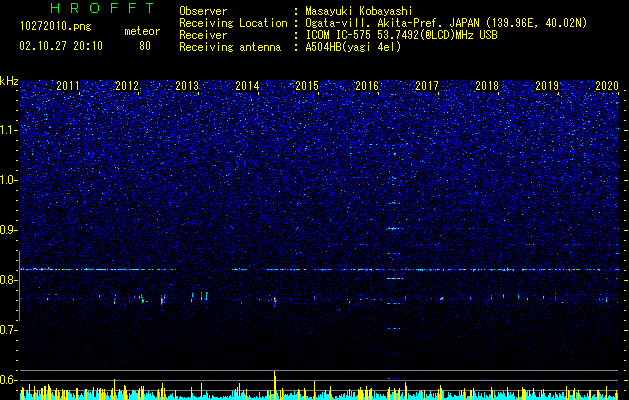
Task: Click the Observer label
Action: coord(203,12)
